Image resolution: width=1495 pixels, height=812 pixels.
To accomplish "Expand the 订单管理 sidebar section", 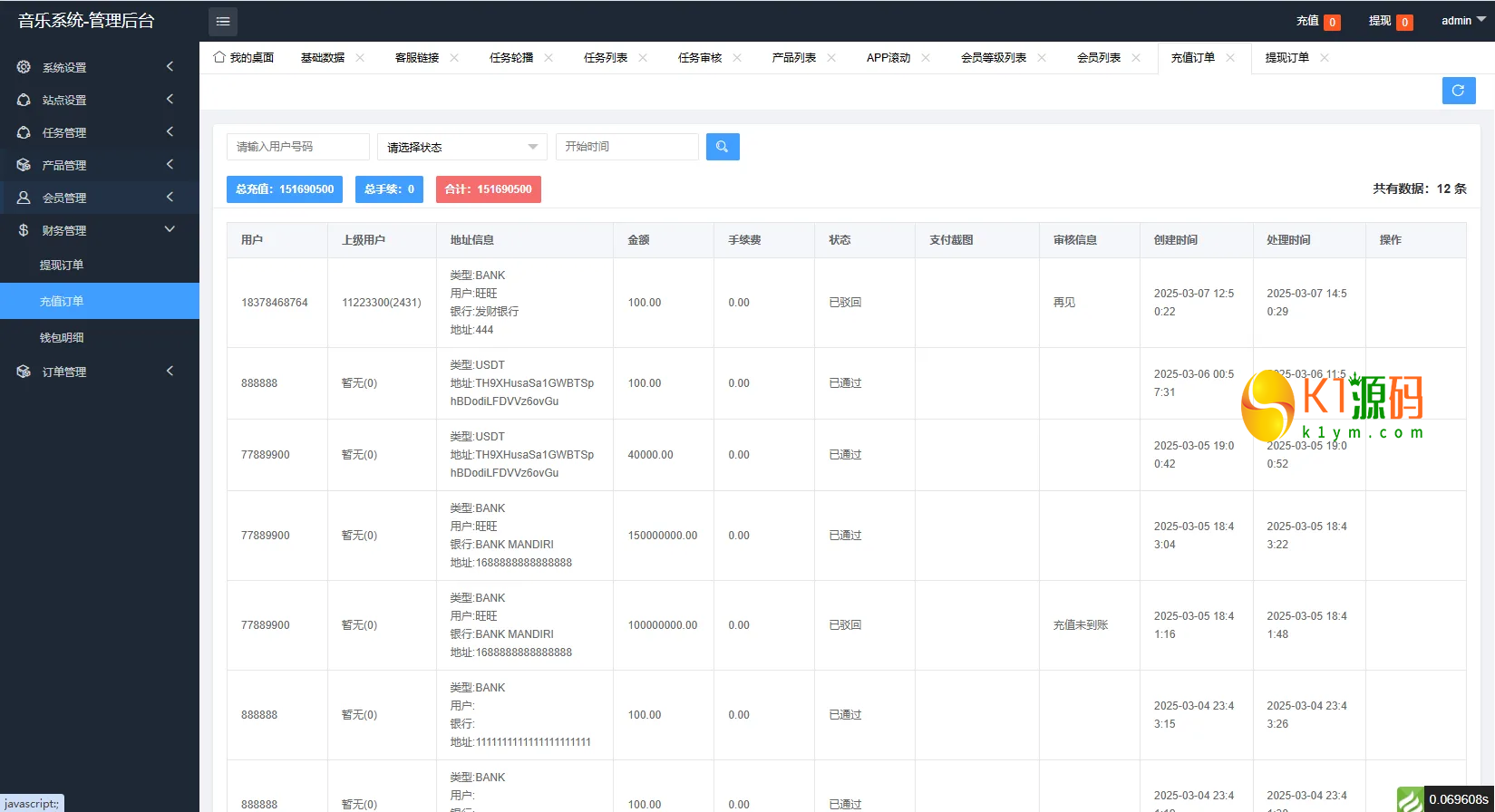I will click(100, 372).
